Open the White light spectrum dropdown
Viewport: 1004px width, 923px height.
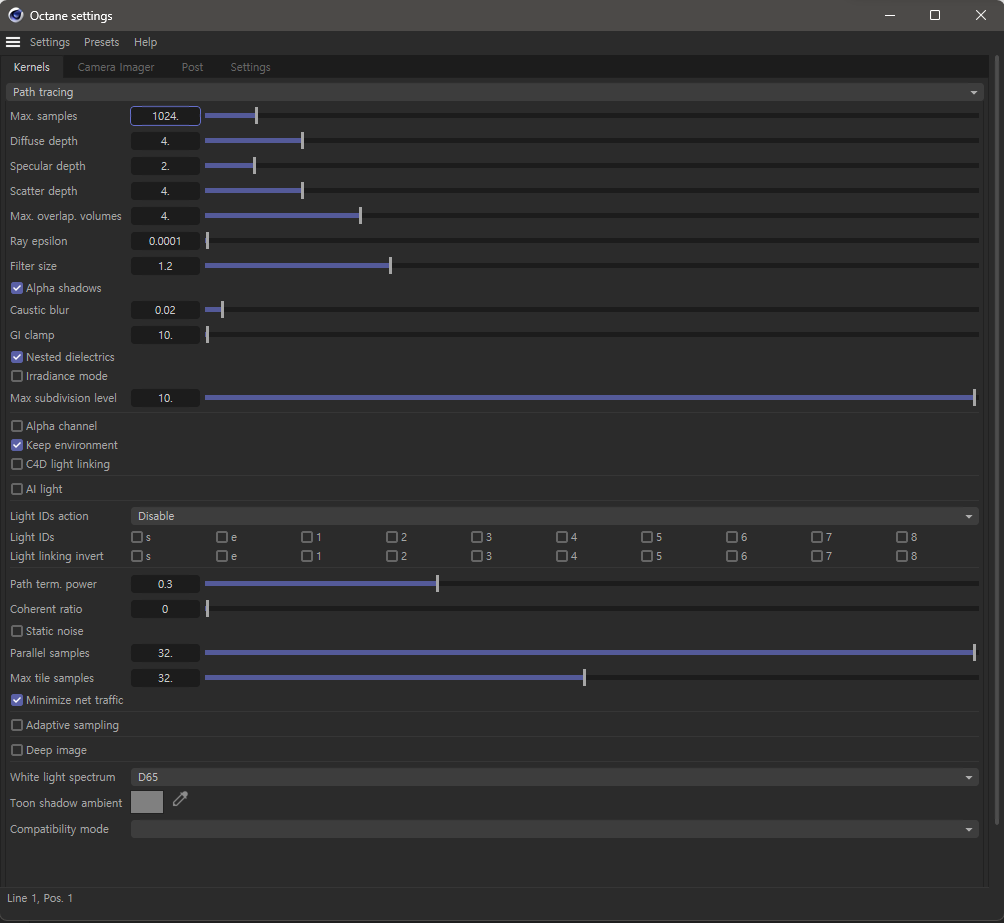[555, 777]
